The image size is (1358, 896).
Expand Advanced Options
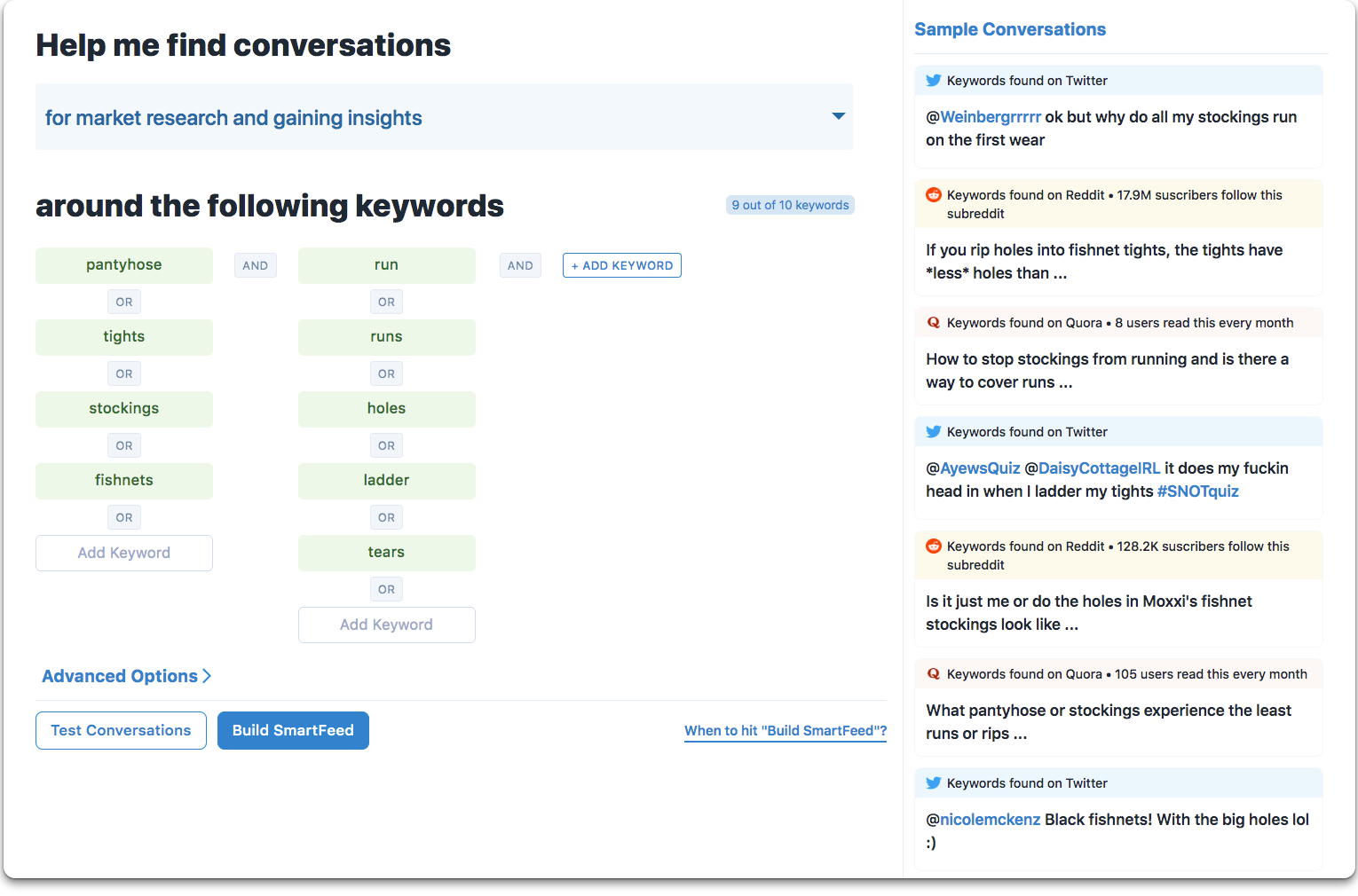(126, 676)
